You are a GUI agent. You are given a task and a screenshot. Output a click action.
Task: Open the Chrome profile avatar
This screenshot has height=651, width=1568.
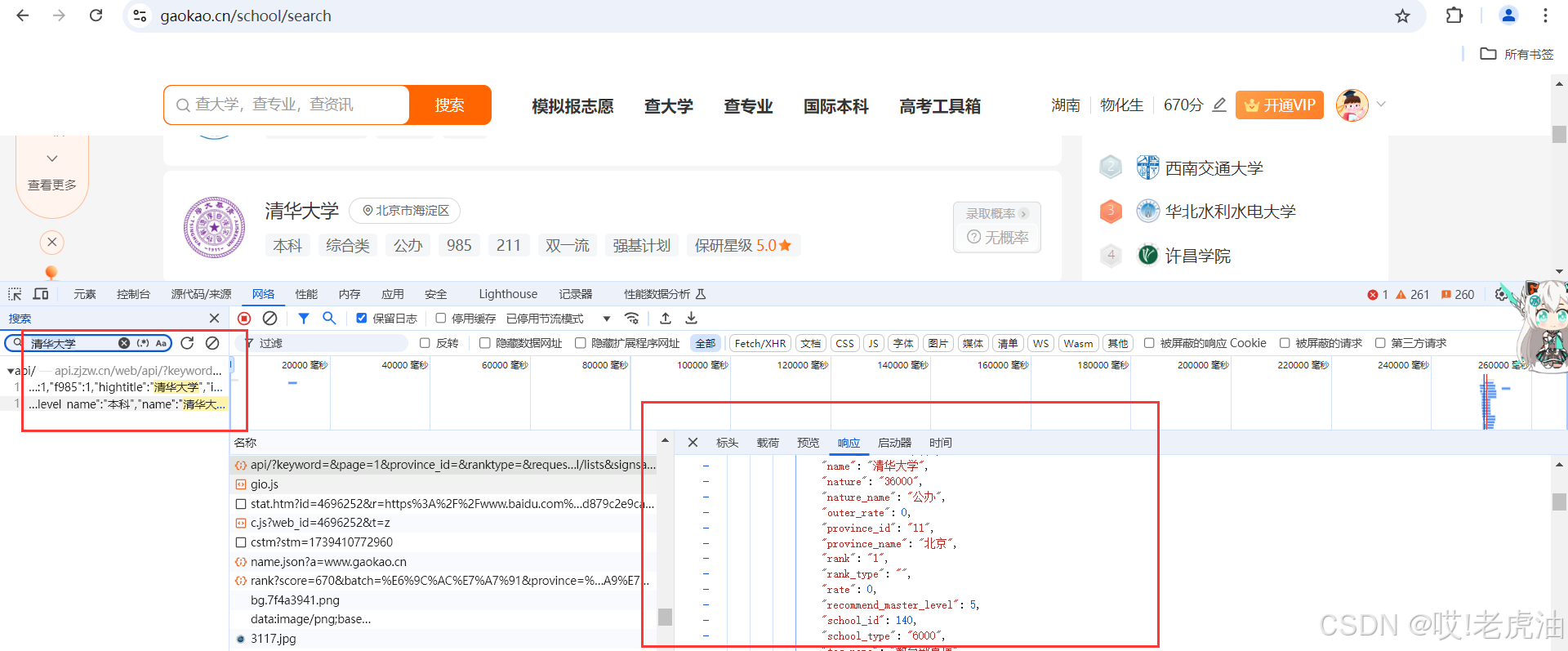[x=1508, y=16]
